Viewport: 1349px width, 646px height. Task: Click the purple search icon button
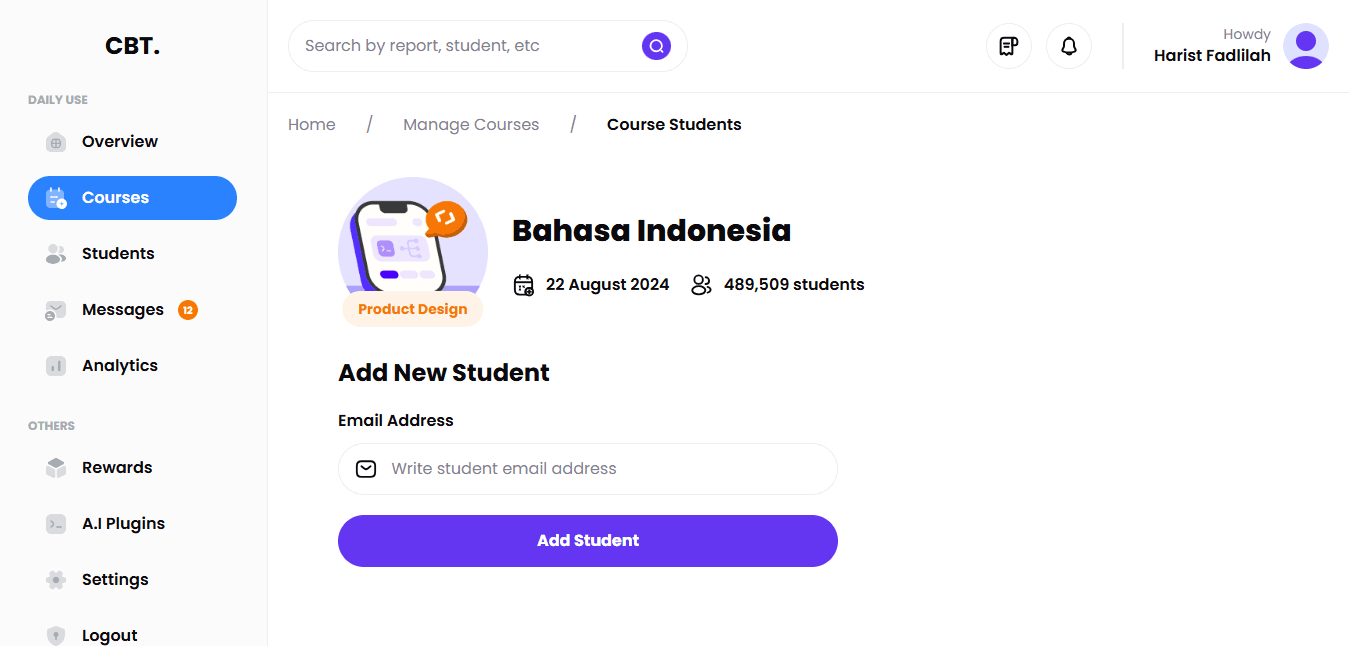[656, 46]
